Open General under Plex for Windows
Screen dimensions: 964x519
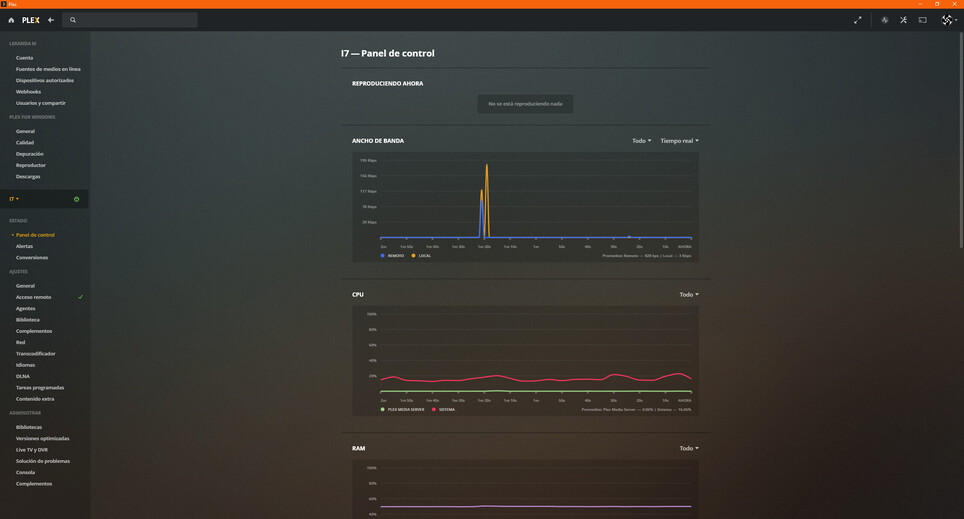25,131
